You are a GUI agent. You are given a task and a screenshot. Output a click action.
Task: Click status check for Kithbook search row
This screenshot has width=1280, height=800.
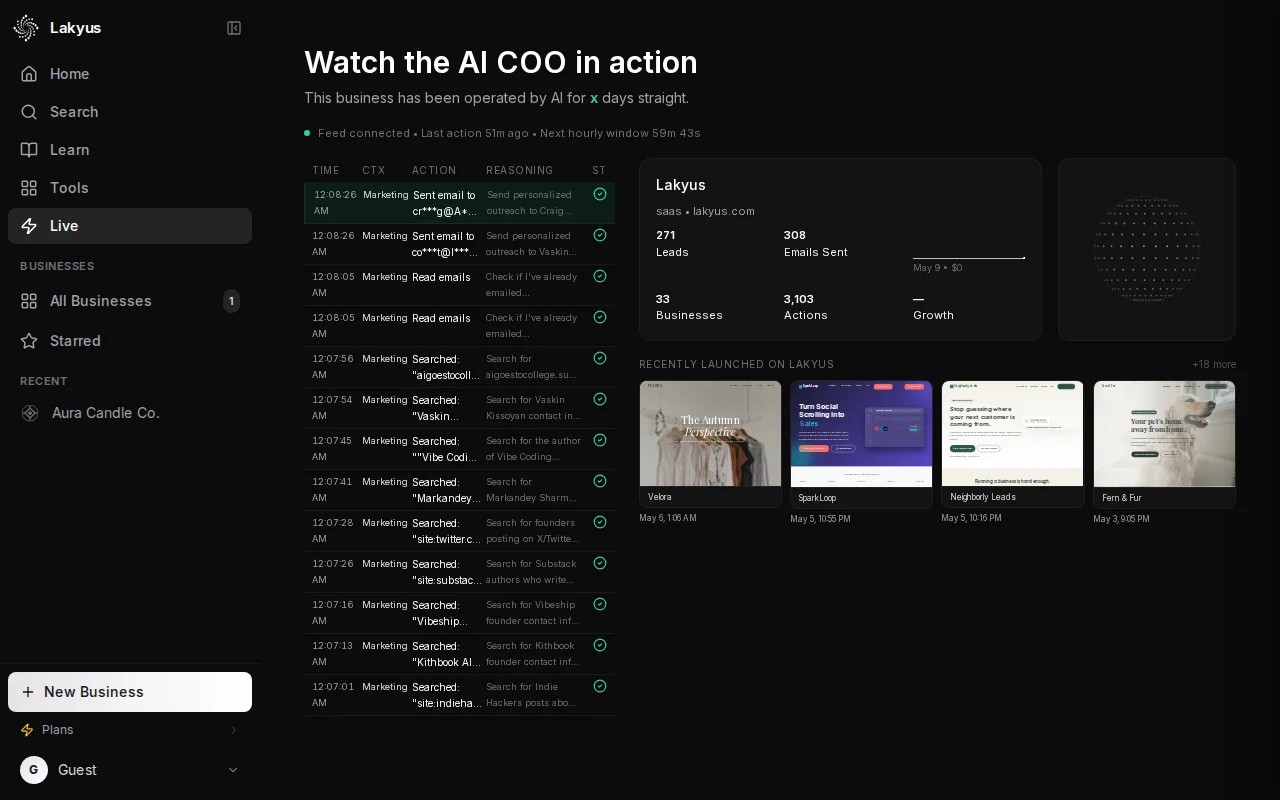pos(600,645)
